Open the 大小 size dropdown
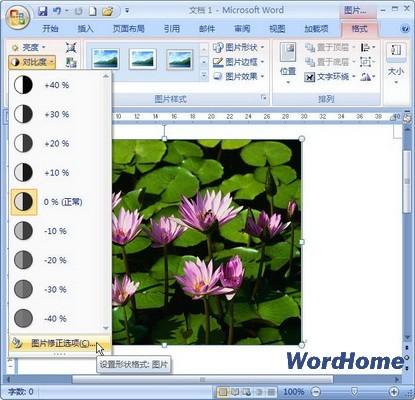Image resolution: width=415 pixels, height=400 pixels. point(396,63)
